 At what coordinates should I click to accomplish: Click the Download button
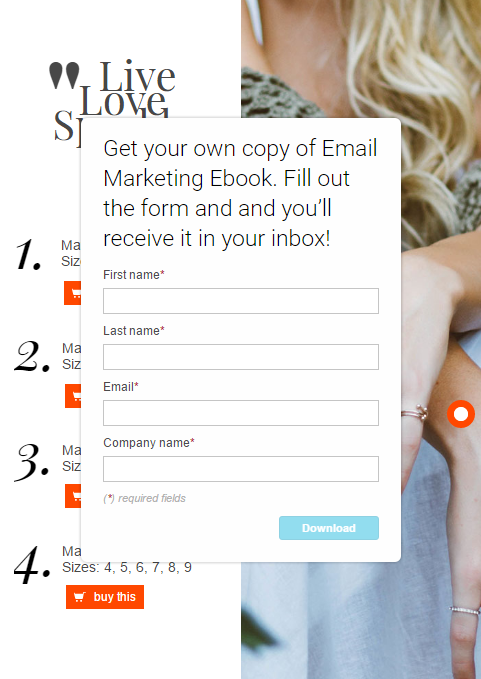click(x=329, y=528)
